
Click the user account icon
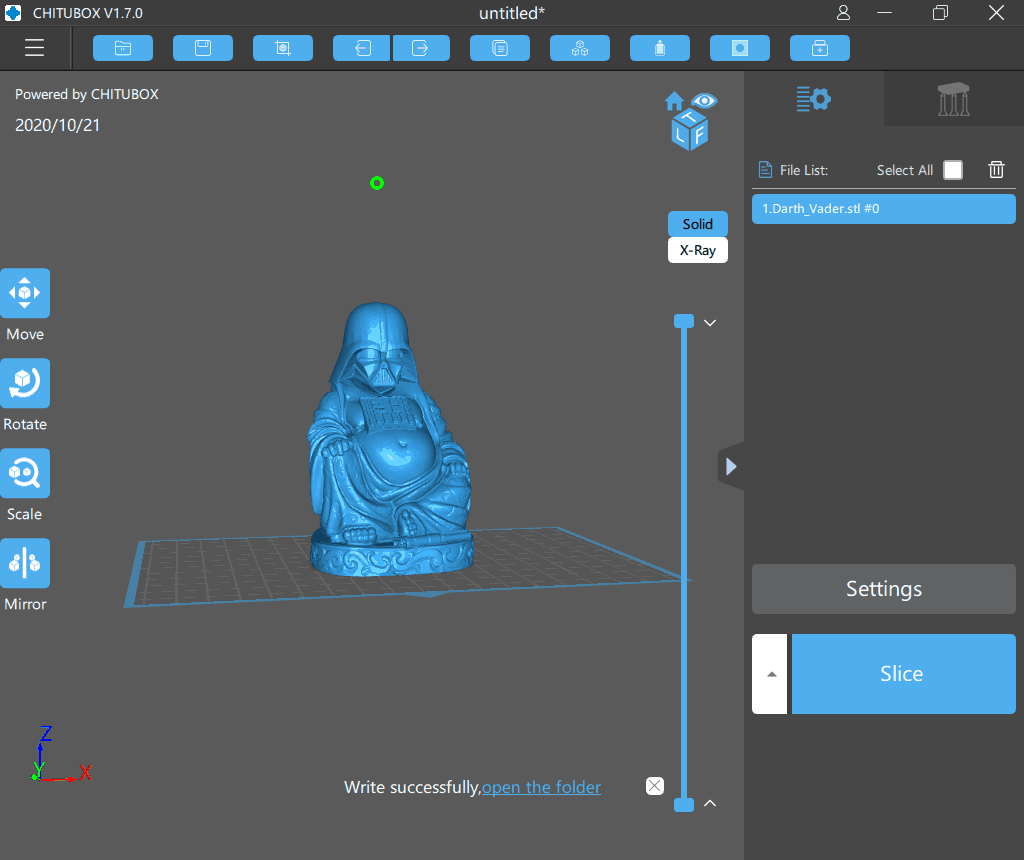843,12
